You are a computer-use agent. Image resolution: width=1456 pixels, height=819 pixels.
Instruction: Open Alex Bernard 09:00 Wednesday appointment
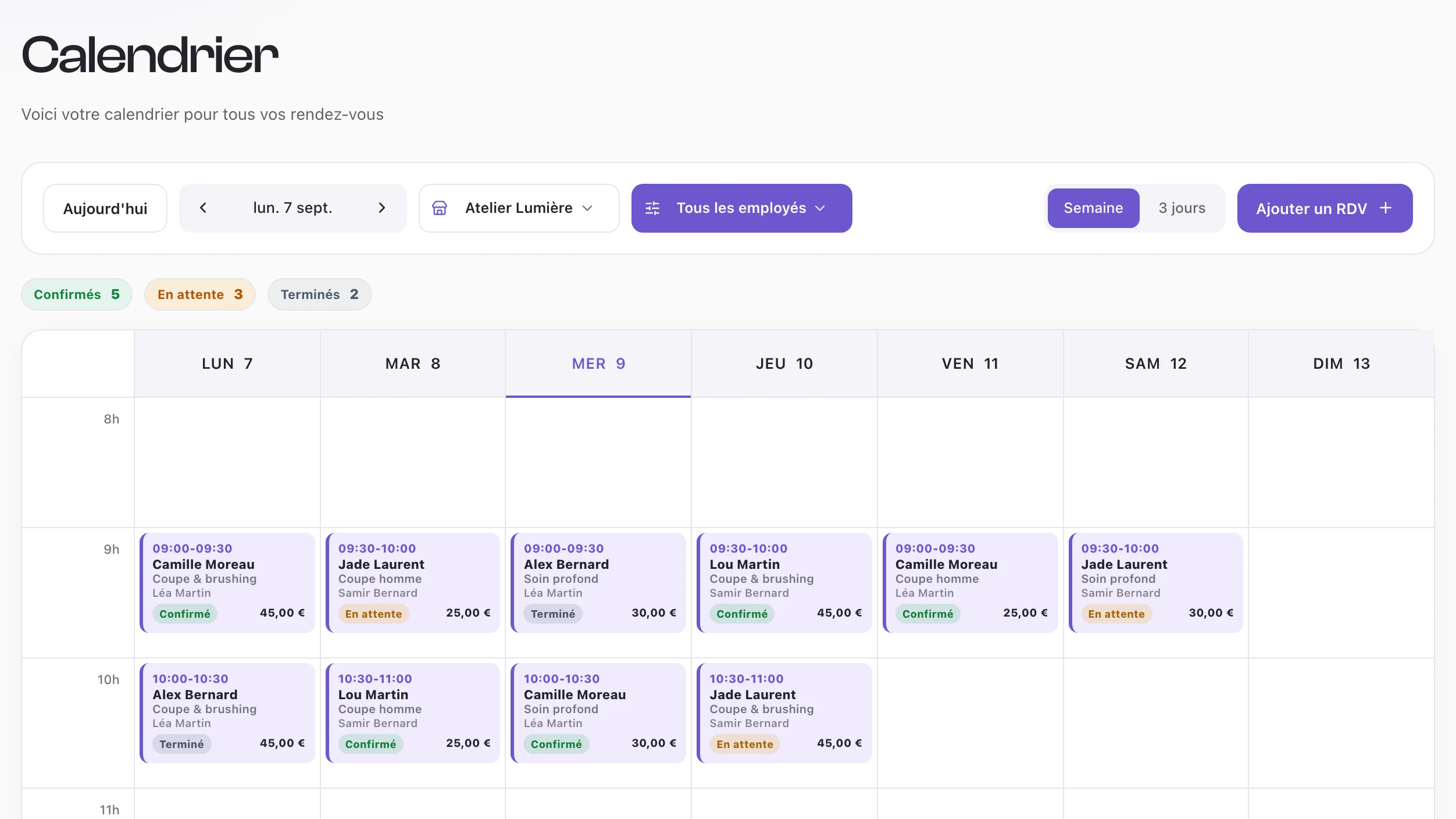pyautogui.click(x=598, y=582)
